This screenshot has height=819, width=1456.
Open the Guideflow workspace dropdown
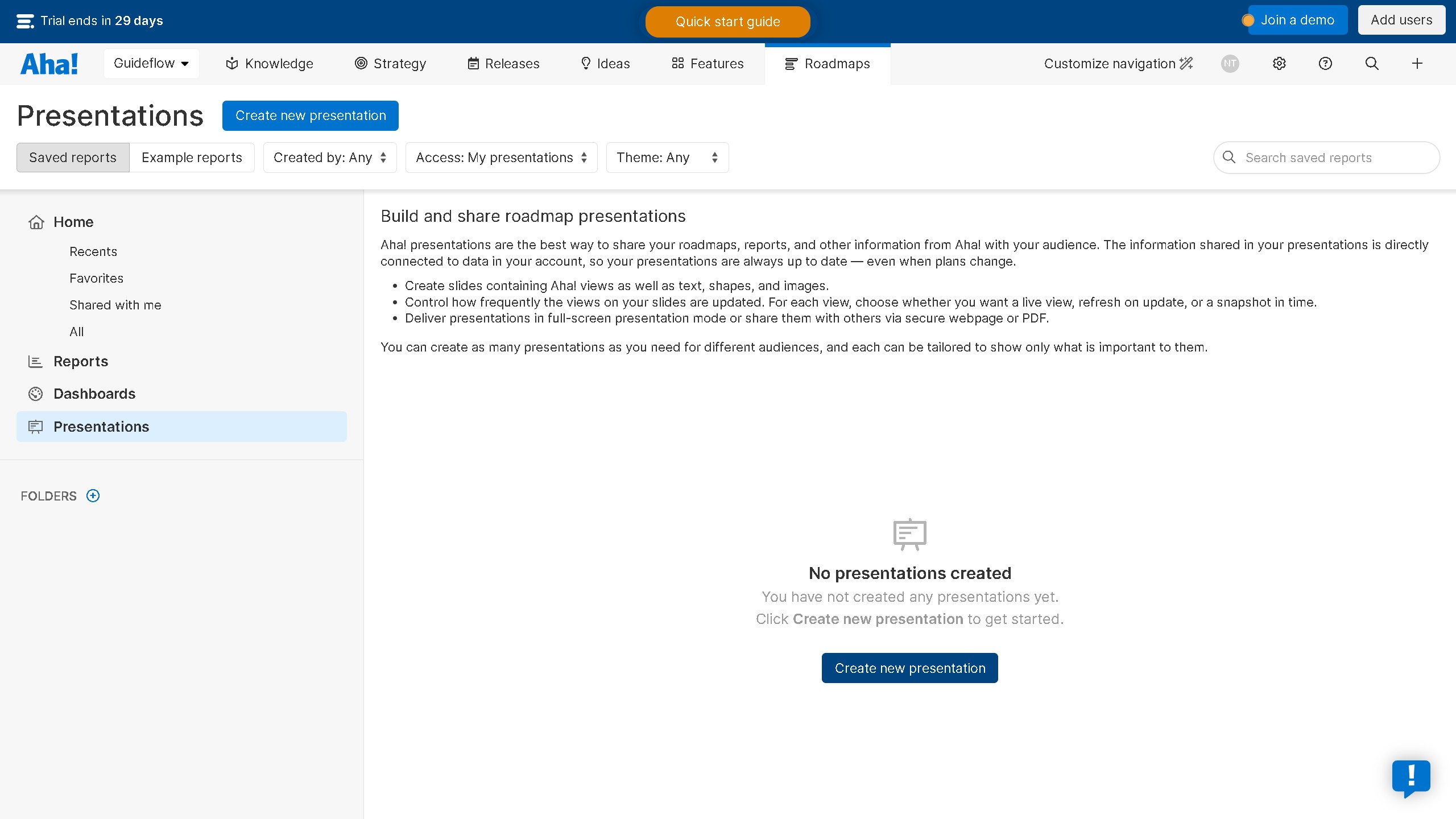151,64
